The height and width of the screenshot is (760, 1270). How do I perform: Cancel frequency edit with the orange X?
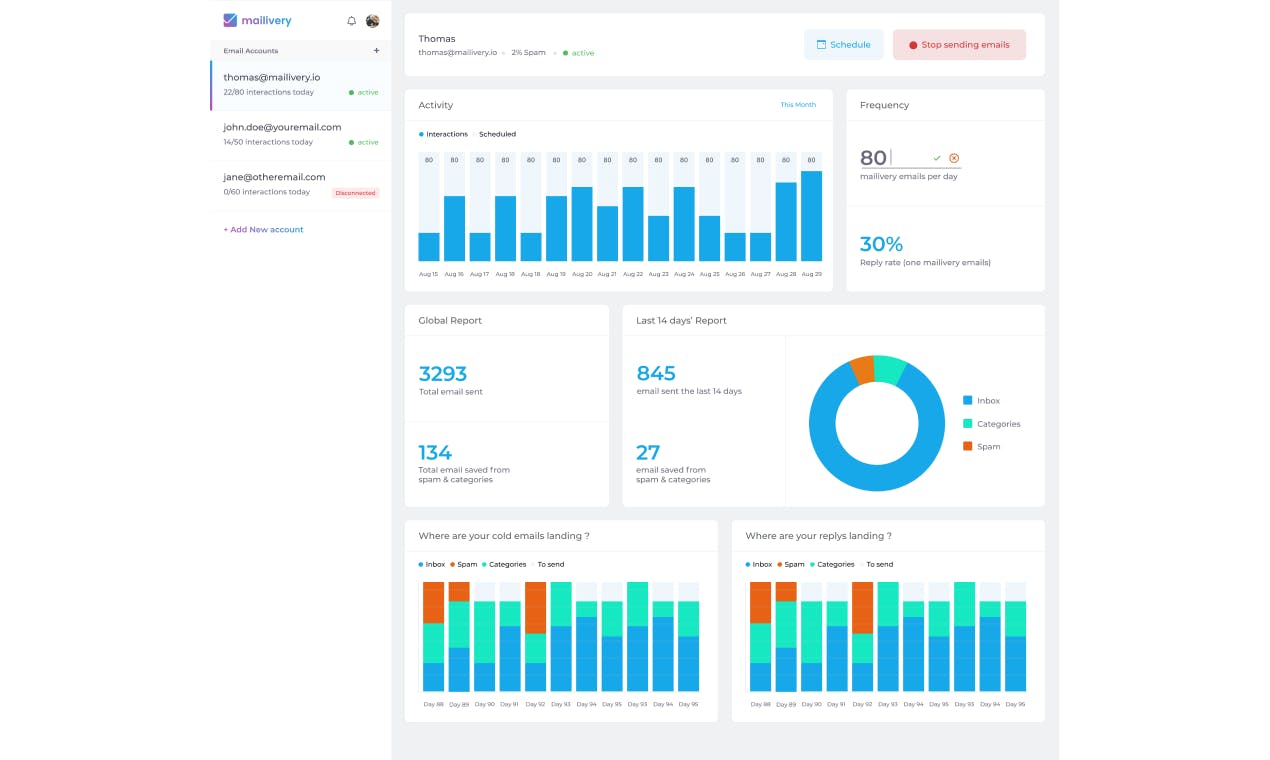[x=954, y=158]
